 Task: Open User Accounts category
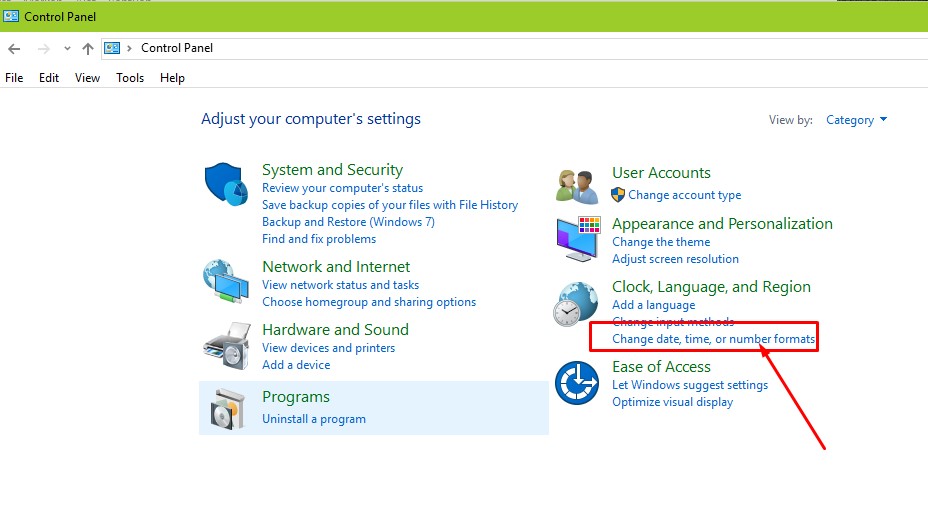[x=661, y=173]
